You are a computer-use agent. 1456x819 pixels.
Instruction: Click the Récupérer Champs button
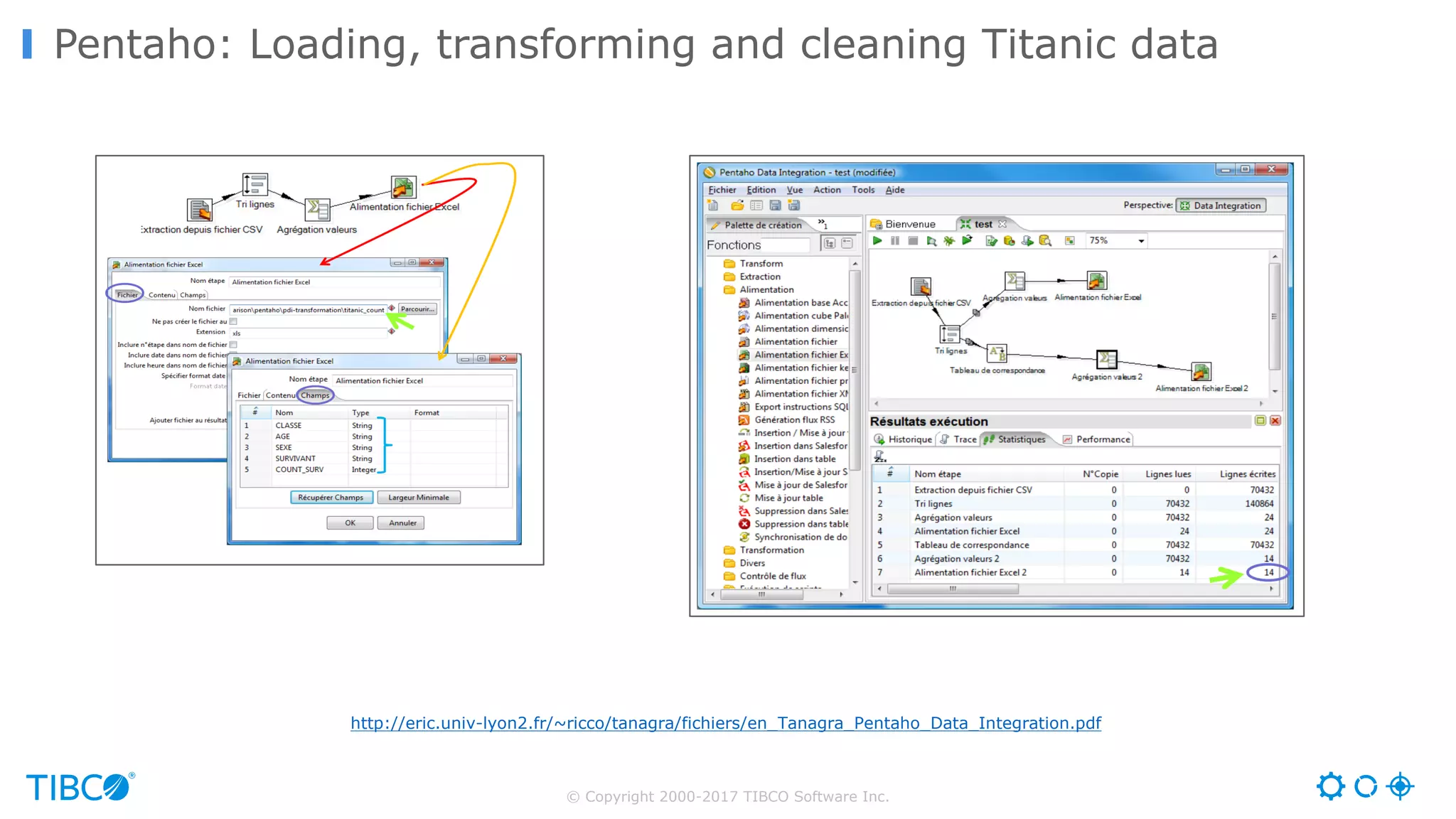[331, 498]
